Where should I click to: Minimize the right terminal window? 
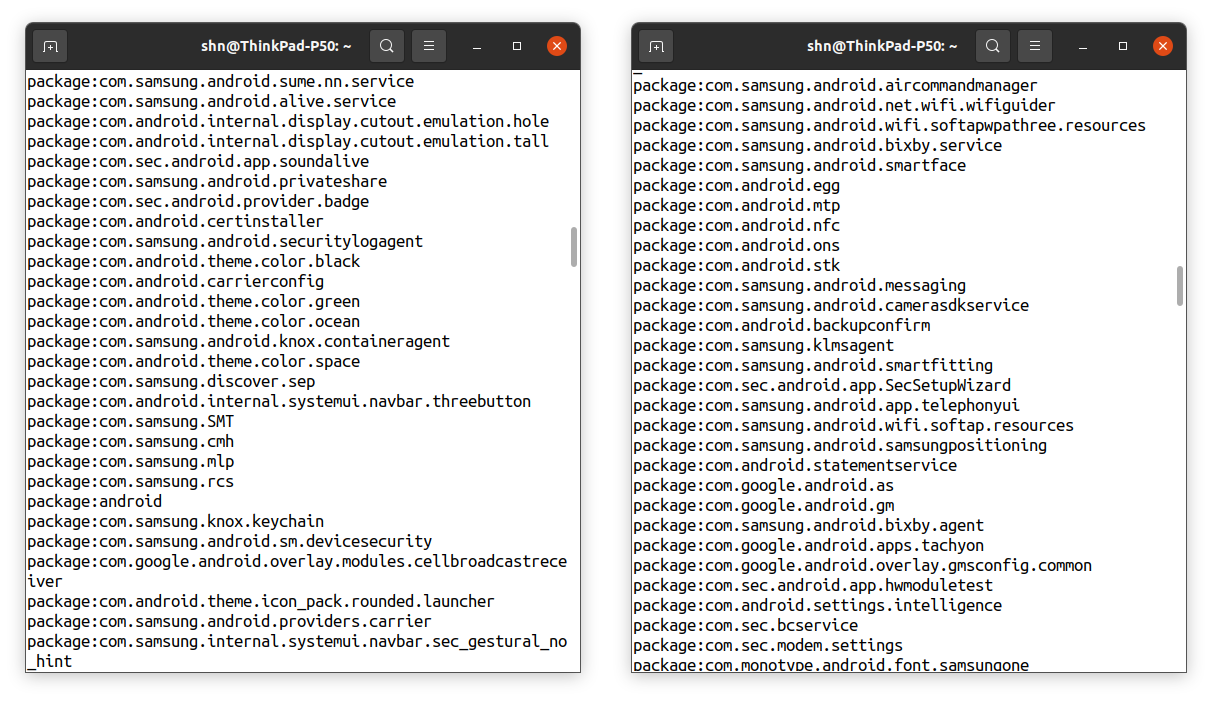pos(1084,46)
